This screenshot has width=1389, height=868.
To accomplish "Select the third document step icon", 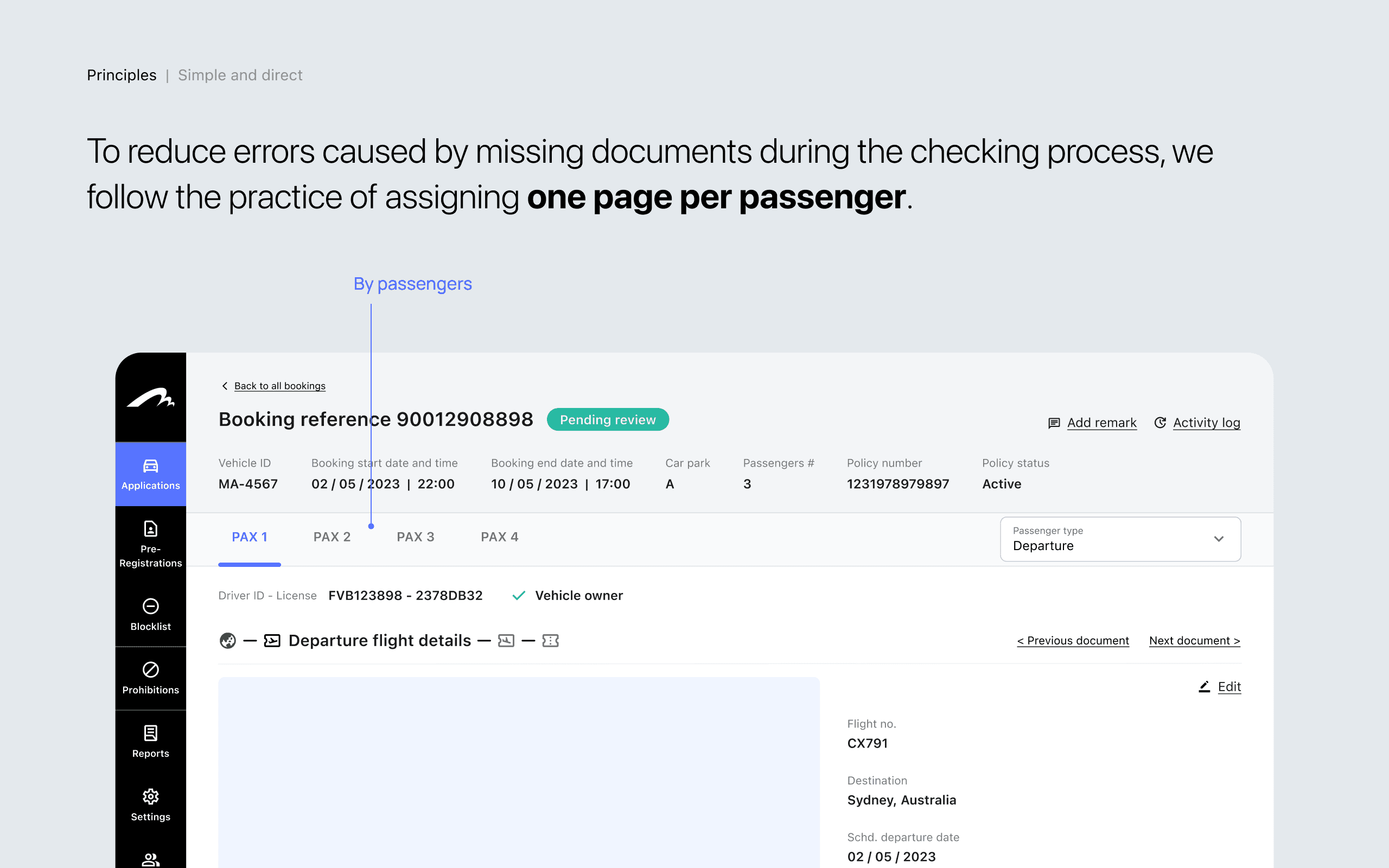I will click(x=506, y=641).
